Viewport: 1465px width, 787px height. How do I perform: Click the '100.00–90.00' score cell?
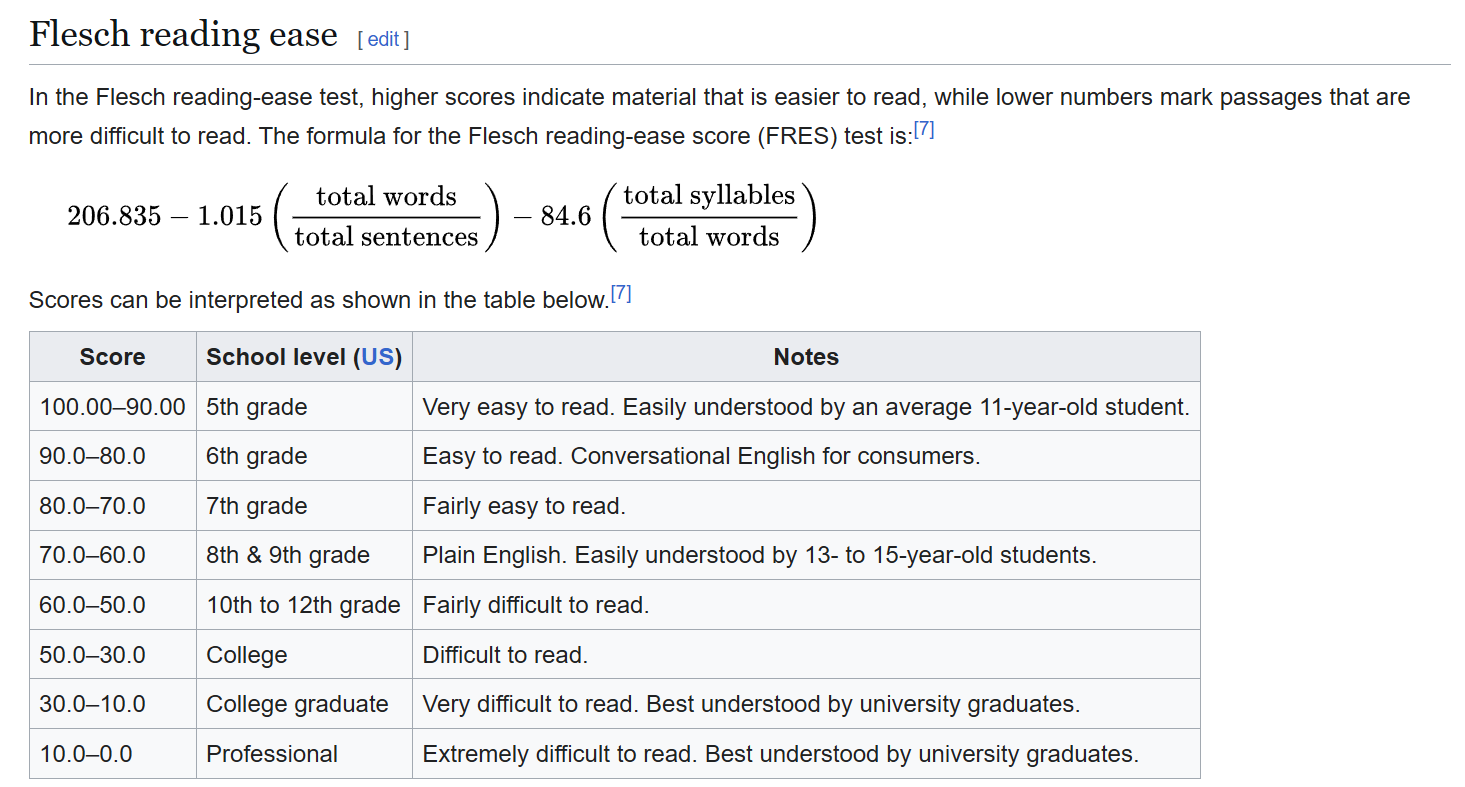112,407
